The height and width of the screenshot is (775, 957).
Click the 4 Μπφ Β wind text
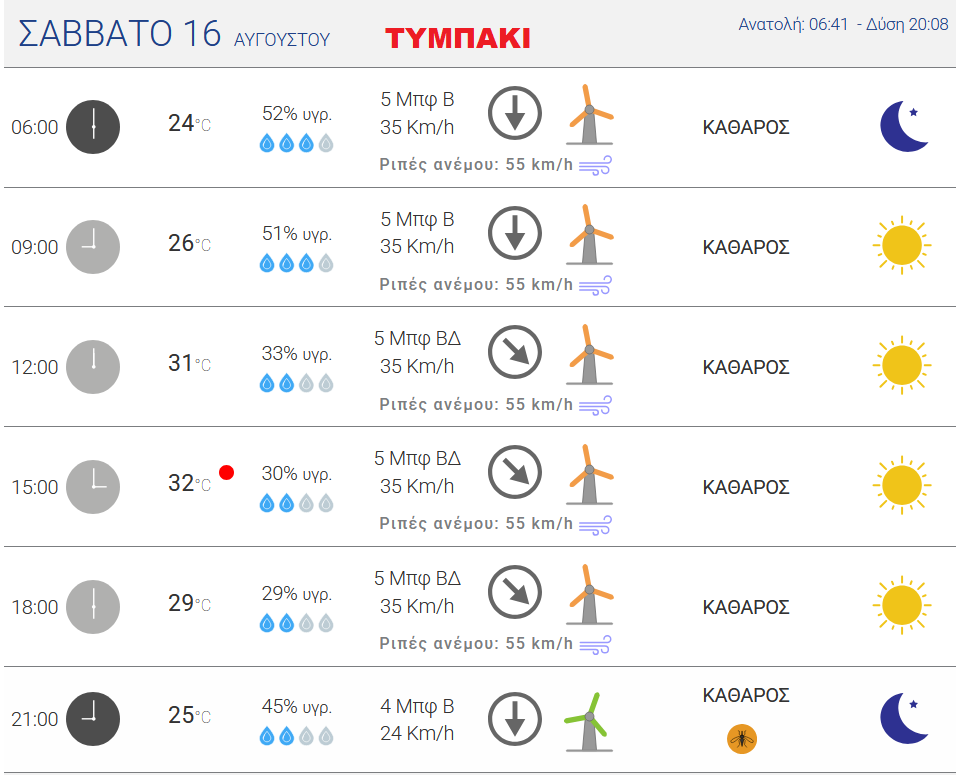[x=417, y=706]
